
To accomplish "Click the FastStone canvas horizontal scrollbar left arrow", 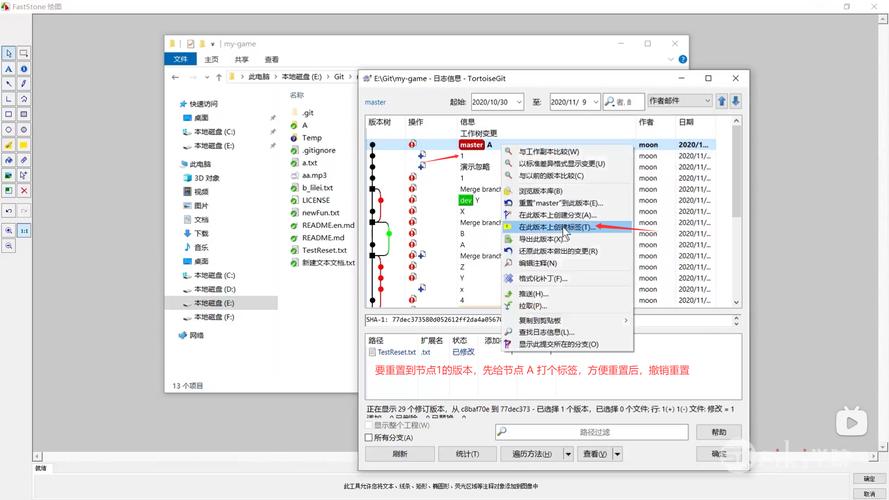I will pyautogui.click(x=37, y=456).
